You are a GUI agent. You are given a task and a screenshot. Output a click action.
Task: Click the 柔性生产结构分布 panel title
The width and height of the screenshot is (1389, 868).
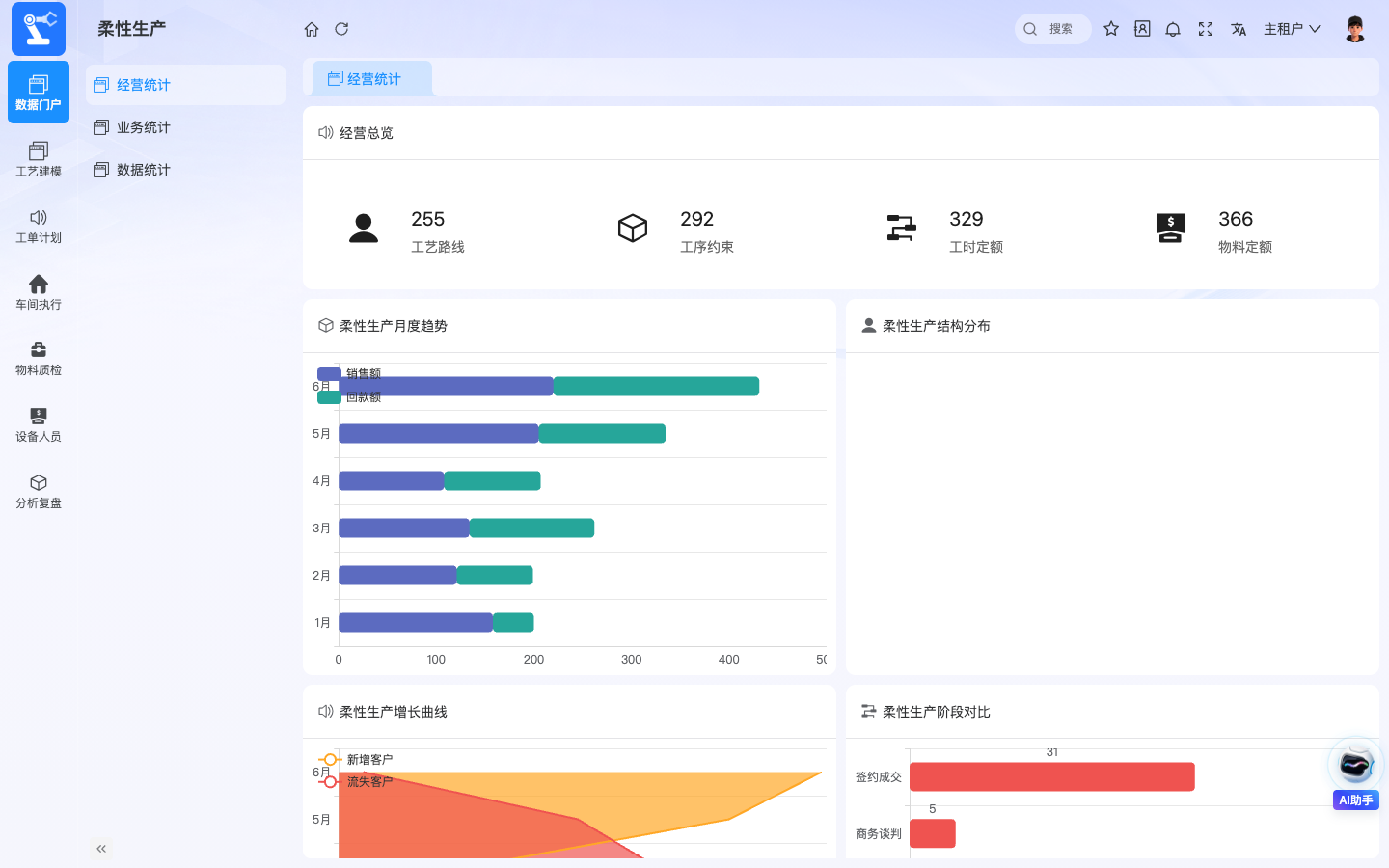click(937, 326)
